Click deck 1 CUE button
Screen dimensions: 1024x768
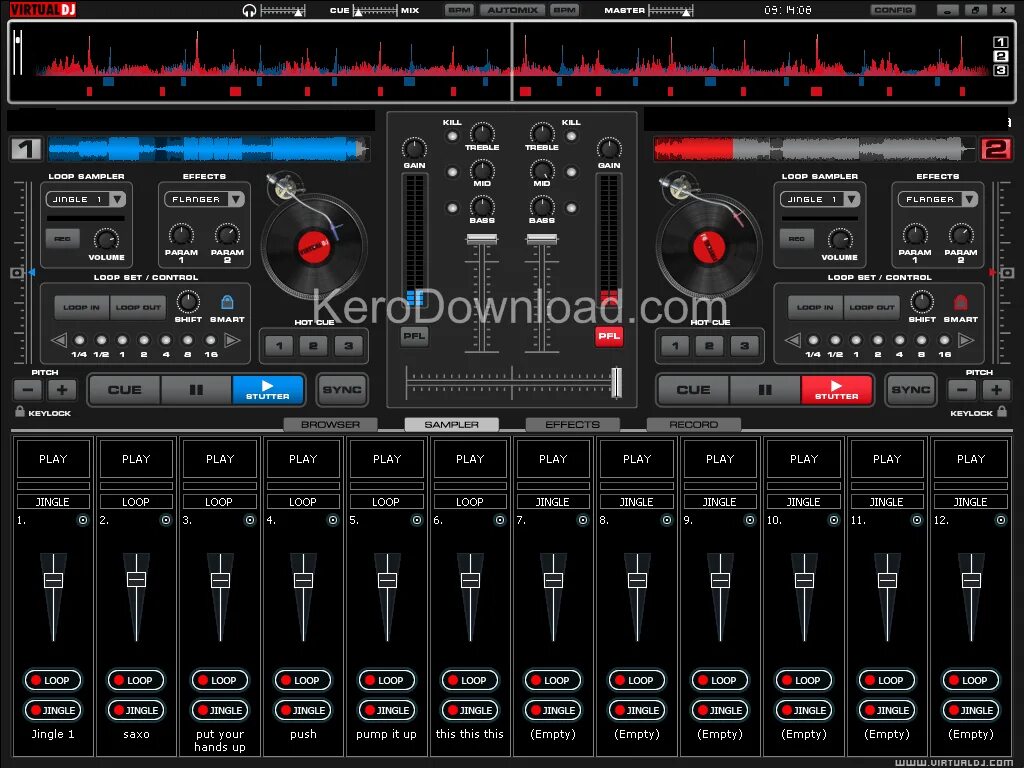[124, 390]
